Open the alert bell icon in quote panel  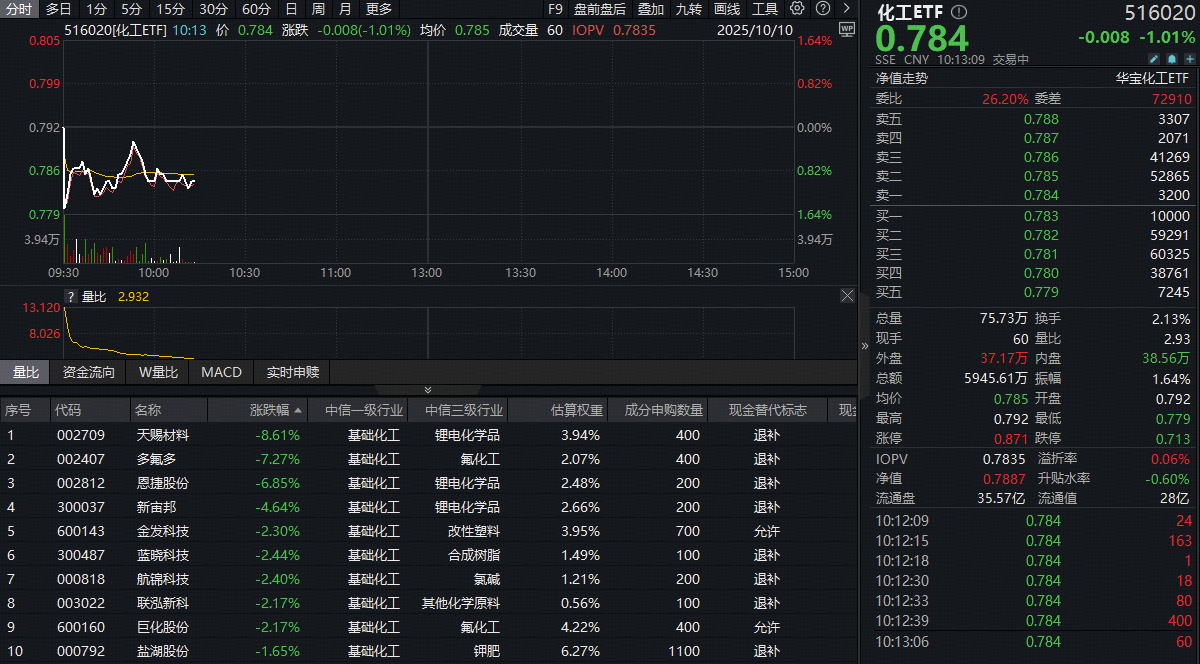point(1171,59)
